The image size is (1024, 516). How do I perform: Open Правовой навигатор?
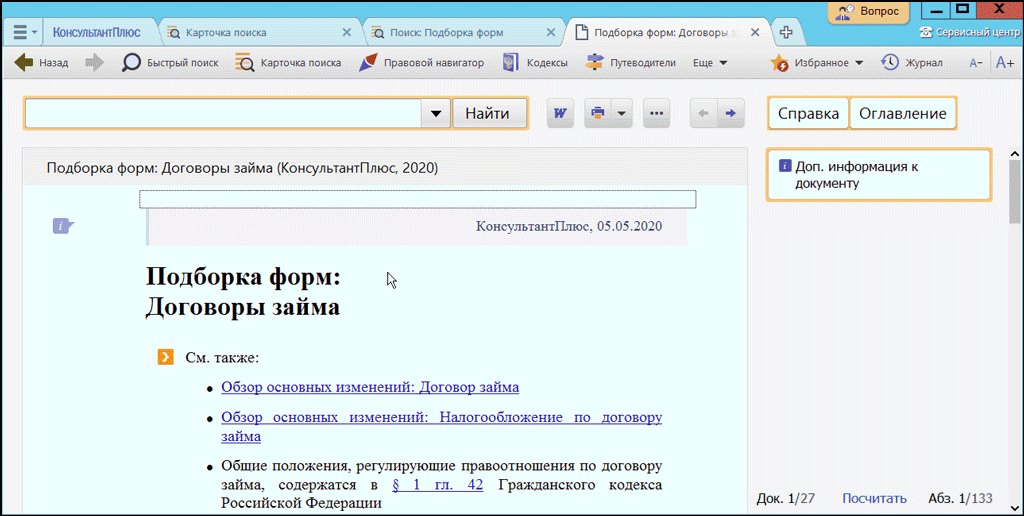click(422, 63)
